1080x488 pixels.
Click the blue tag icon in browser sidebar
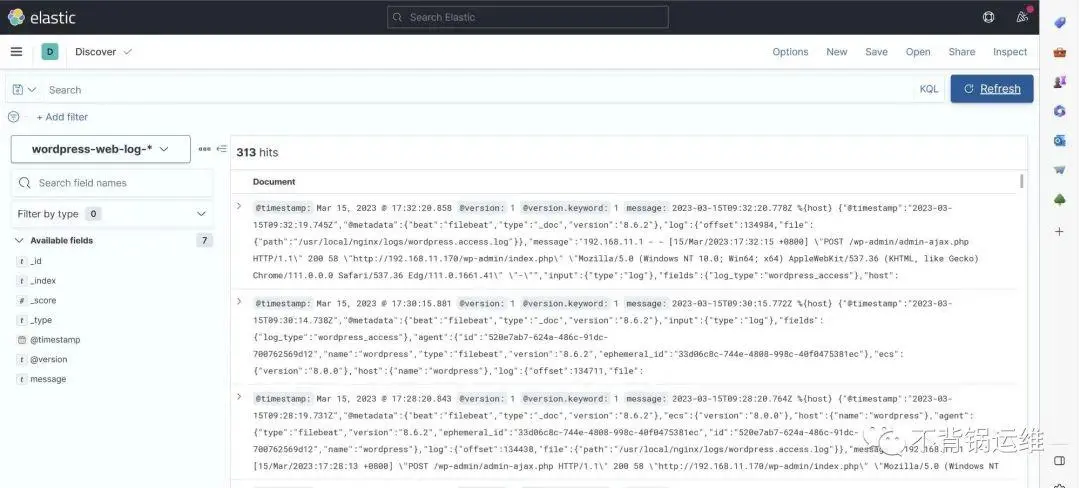coord(1060,23)
